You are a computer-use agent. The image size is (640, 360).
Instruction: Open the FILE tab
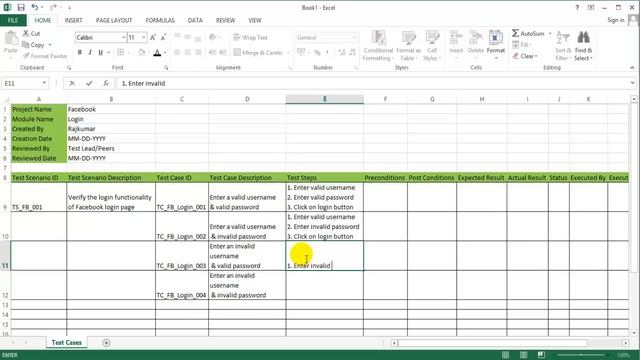13,20
